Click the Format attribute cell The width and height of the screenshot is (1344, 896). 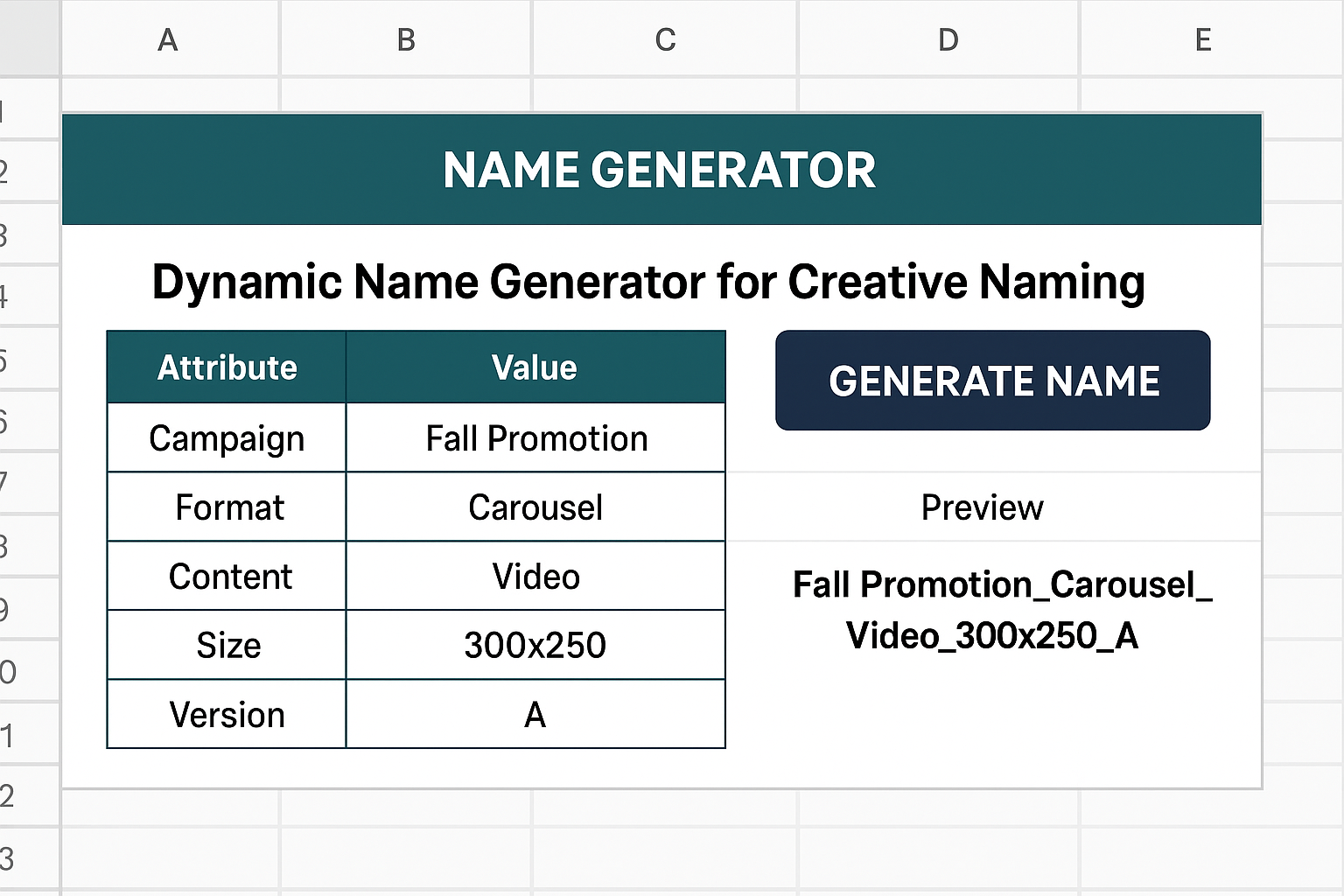[227, 507]
